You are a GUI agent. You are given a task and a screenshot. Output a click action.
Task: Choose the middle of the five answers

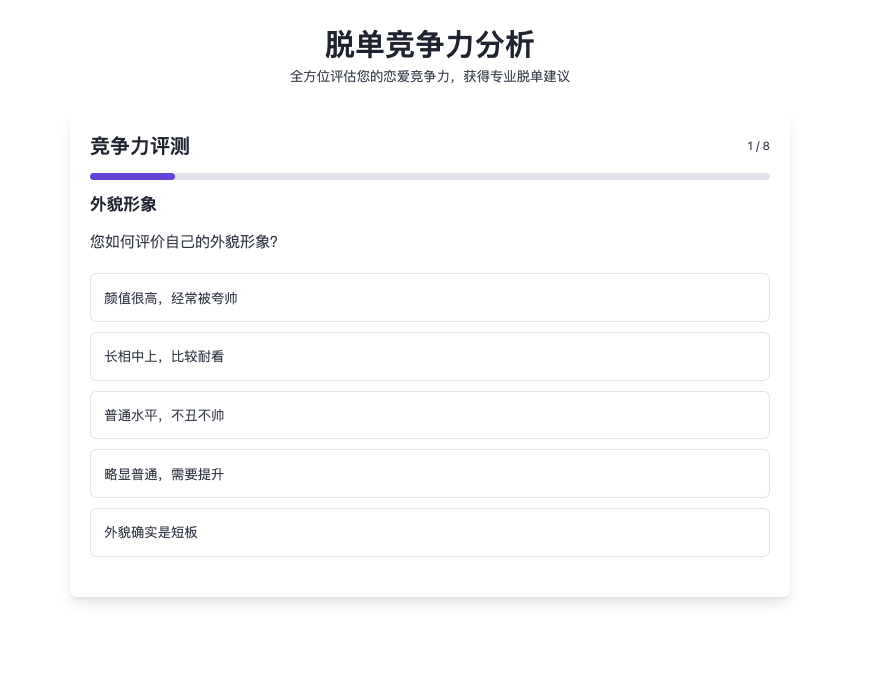click(x=429, y=415)
